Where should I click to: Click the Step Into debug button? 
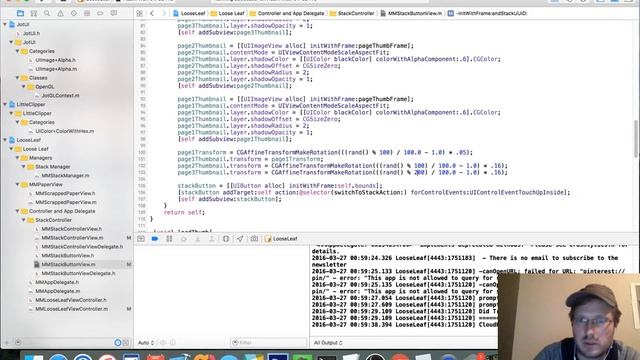198,239
